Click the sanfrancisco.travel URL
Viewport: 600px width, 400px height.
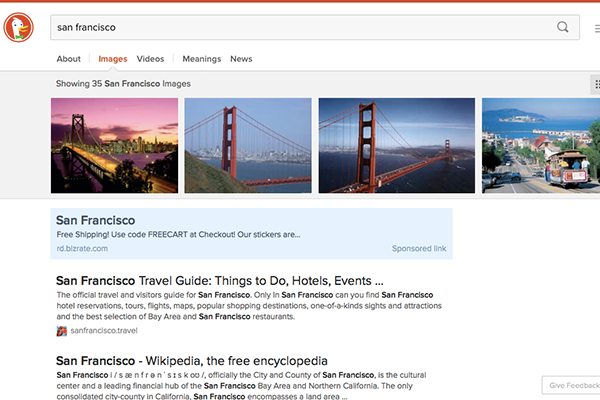click(104, 331)
